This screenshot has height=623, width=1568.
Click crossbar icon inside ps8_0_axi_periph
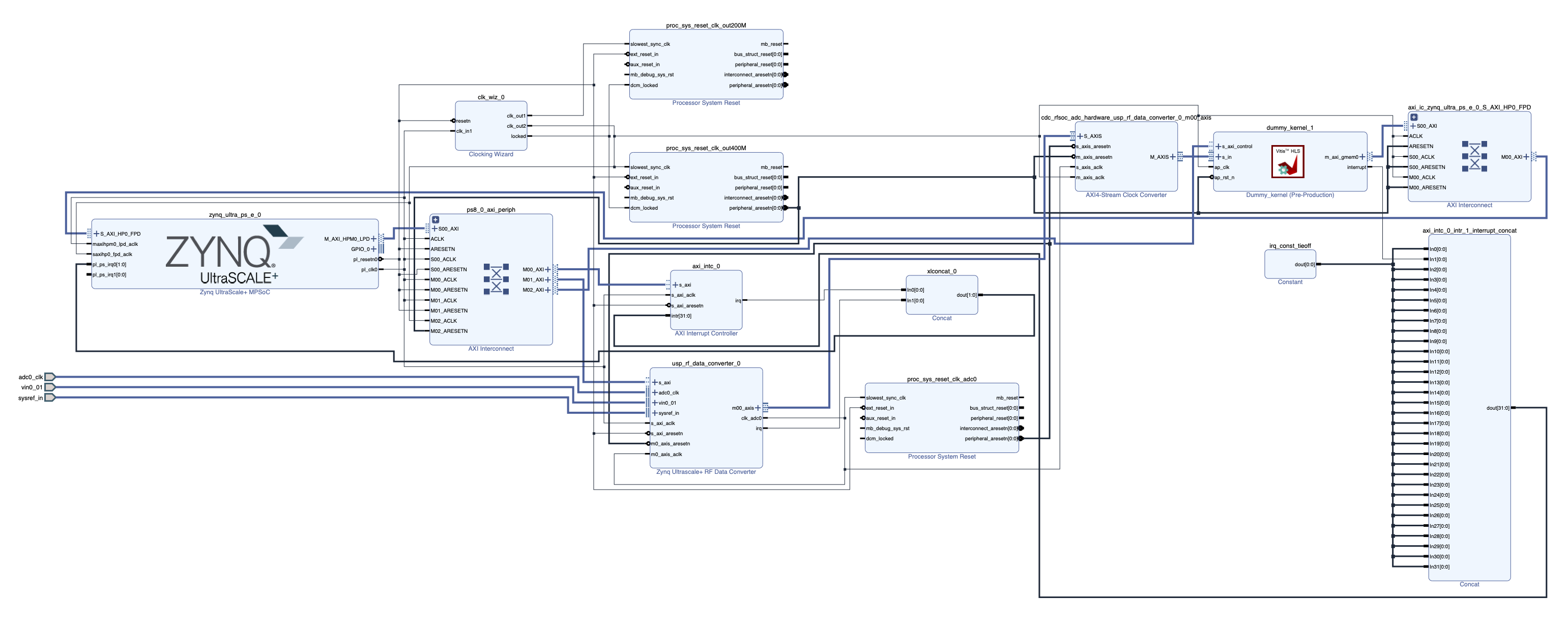click(496, 279)
